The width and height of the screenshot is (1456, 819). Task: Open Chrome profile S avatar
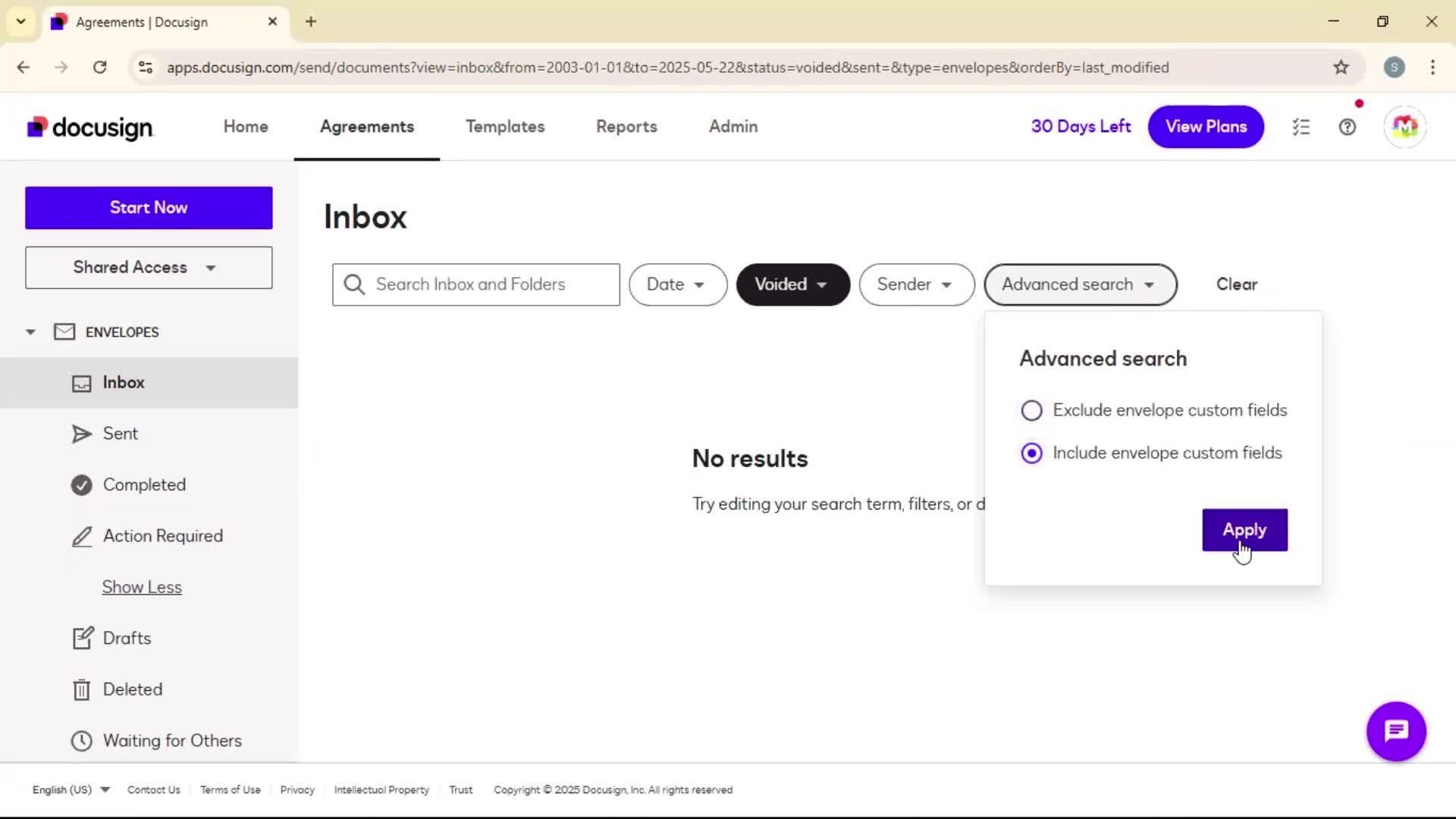1394,67
